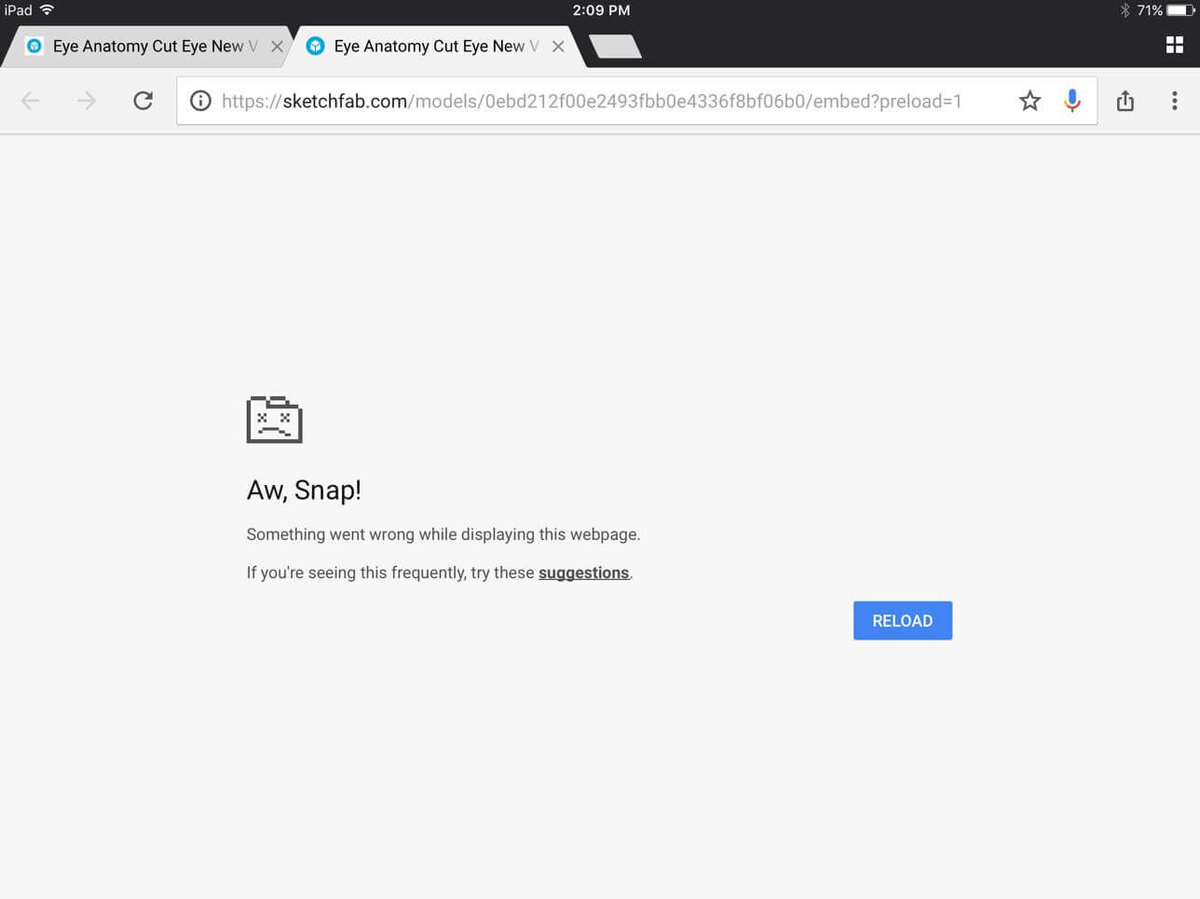This screenshot has height=899, width=1200.
Task: View site information via the info icon
Action: [x=200, y=100]
